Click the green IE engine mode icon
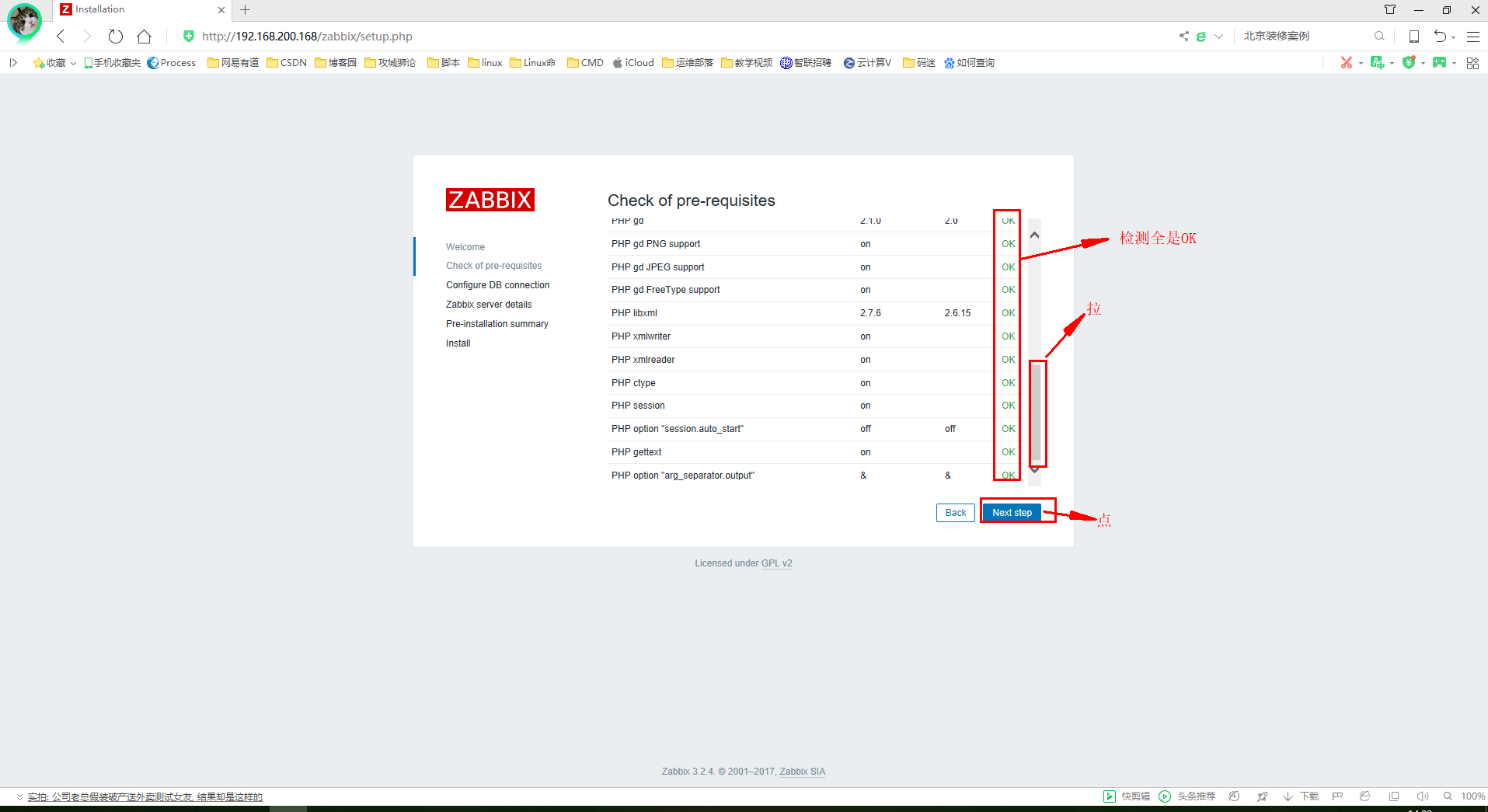 coord(1201,37)
